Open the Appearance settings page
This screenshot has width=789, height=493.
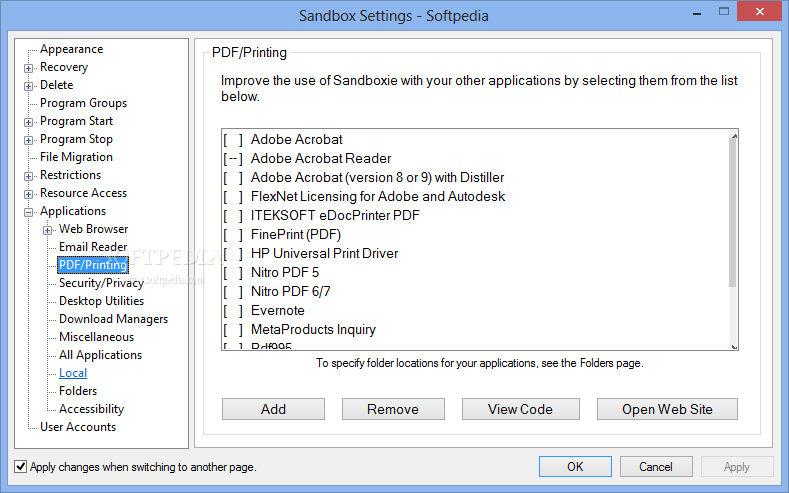tap(71, 49)
